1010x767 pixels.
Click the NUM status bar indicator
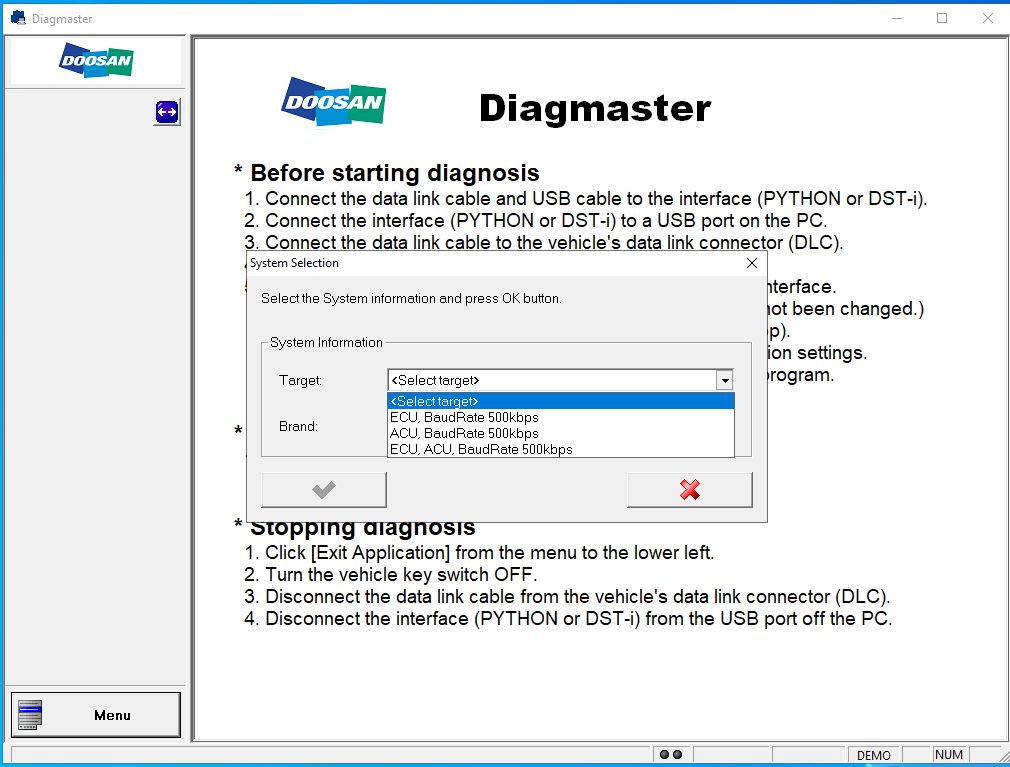[949, 755]
